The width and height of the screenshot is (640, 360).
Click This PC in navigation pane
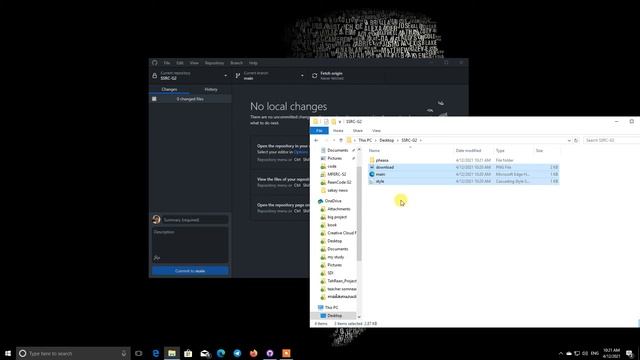point(331,307)
